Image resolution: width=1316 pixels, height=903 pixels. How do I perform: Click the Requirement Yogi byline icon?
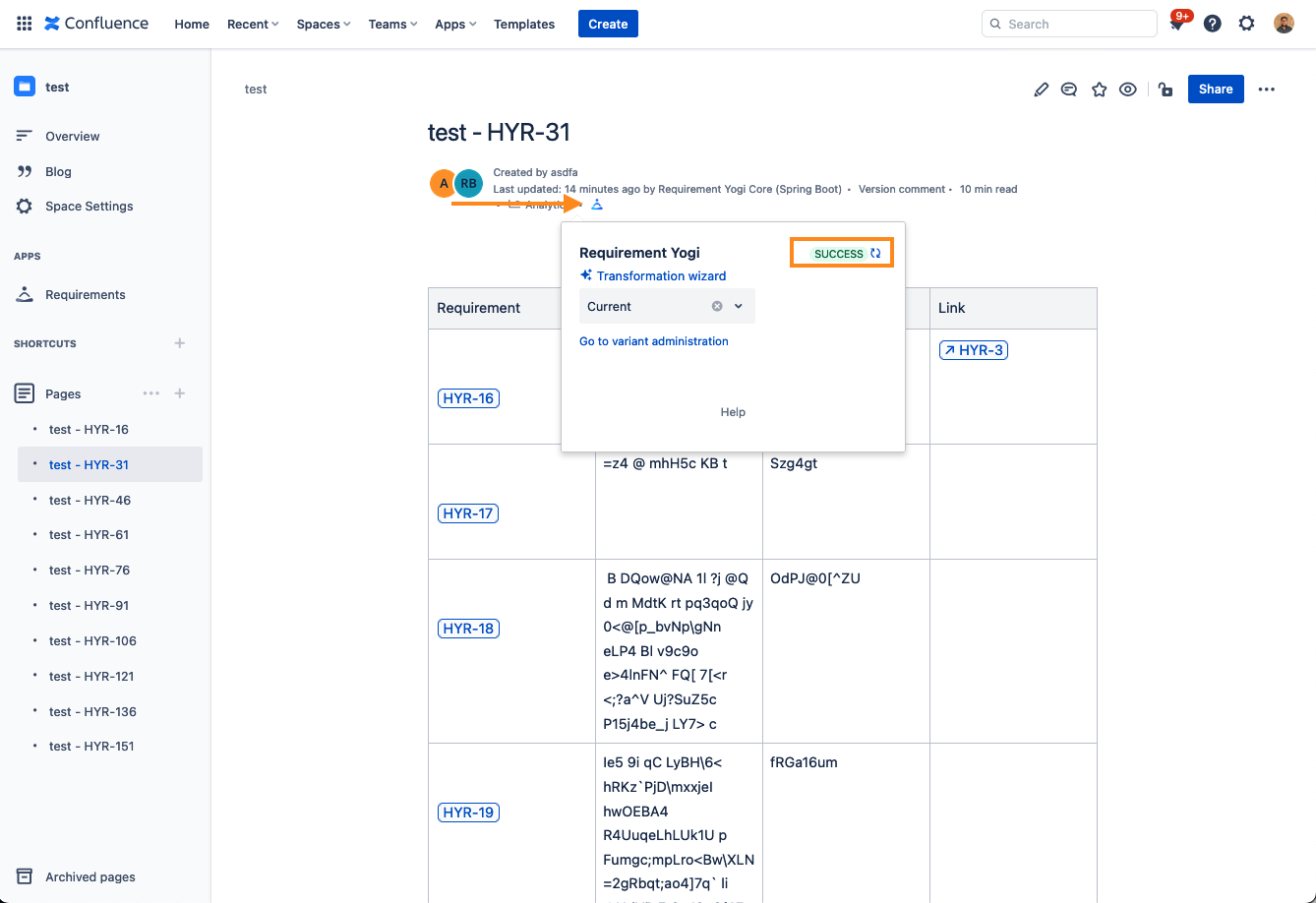pyautogui.click(x=597, y=205)
